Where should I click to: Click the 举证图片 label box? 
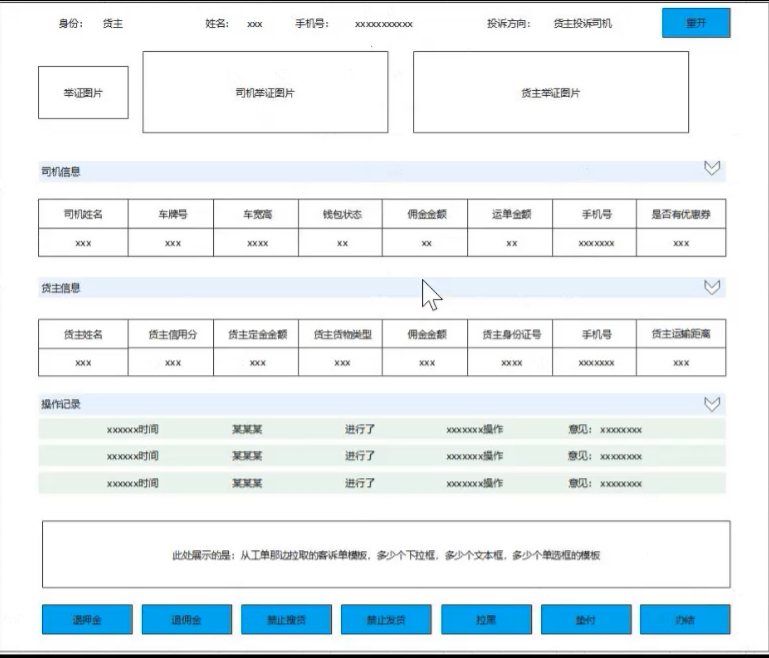(83, 93)
